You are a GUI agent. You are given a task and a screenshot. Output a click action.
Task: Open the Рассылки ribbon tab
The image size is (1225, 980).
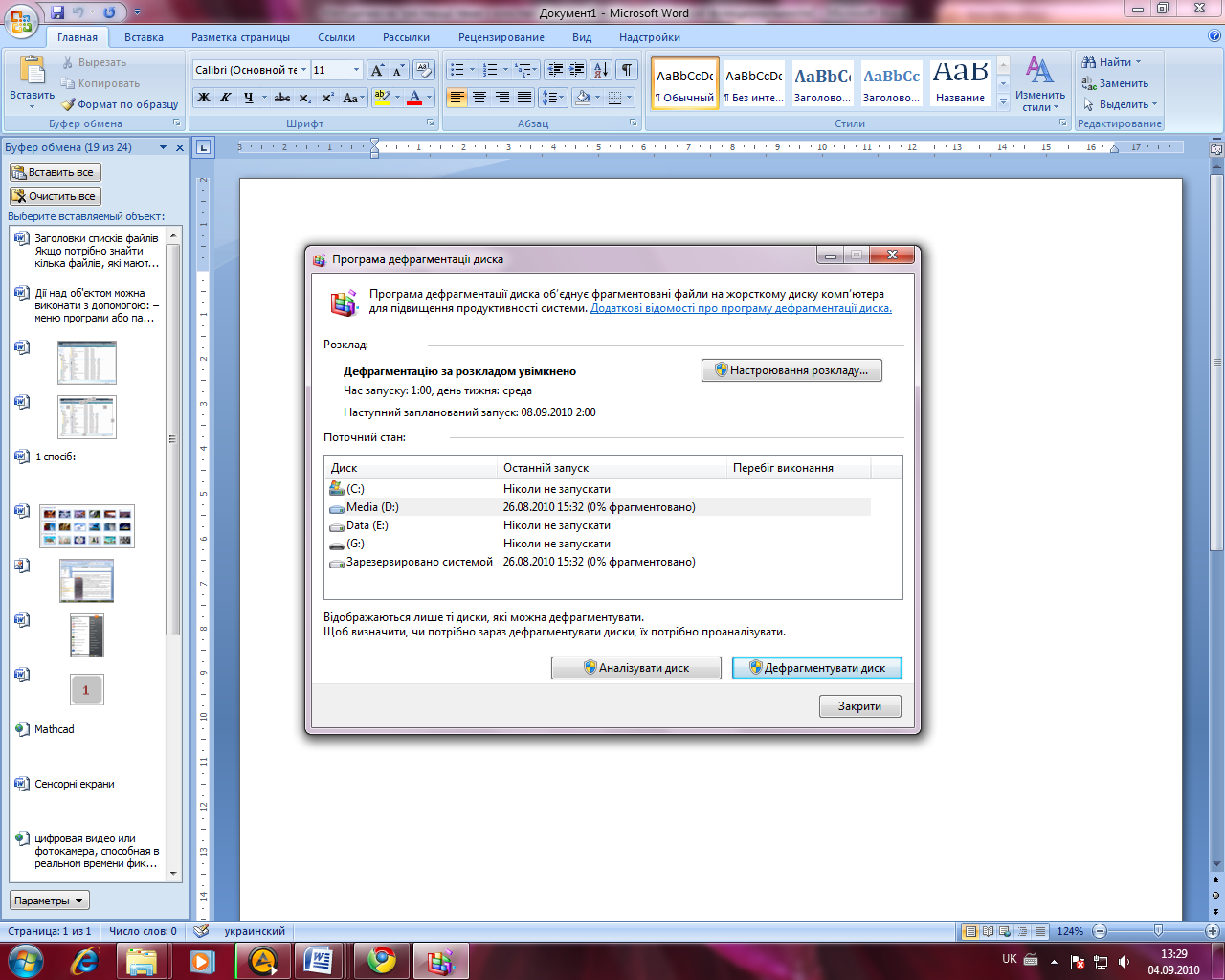click(x=406, y=37)
